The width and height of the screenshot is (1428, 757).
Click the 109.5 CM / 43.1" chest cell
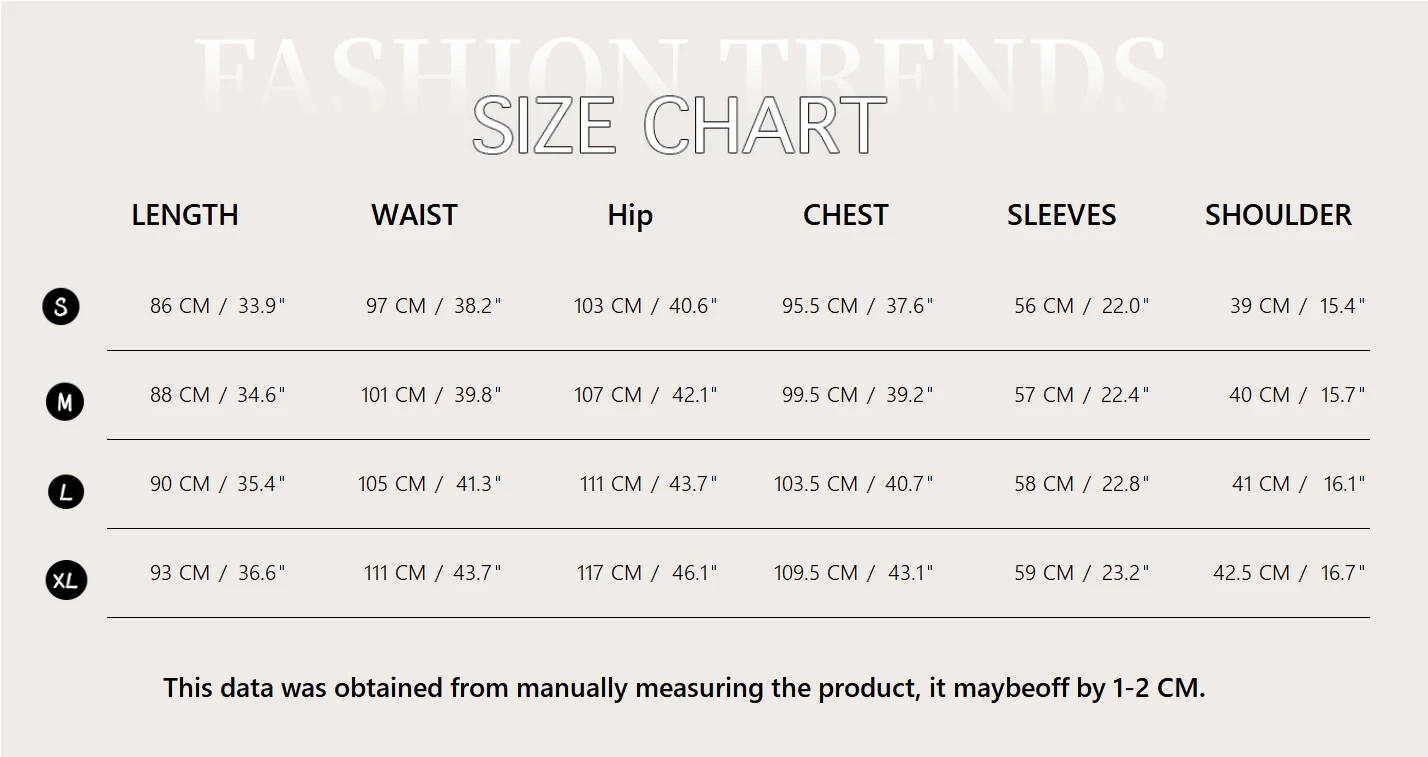pyautogui.click(x=853, y=573)
